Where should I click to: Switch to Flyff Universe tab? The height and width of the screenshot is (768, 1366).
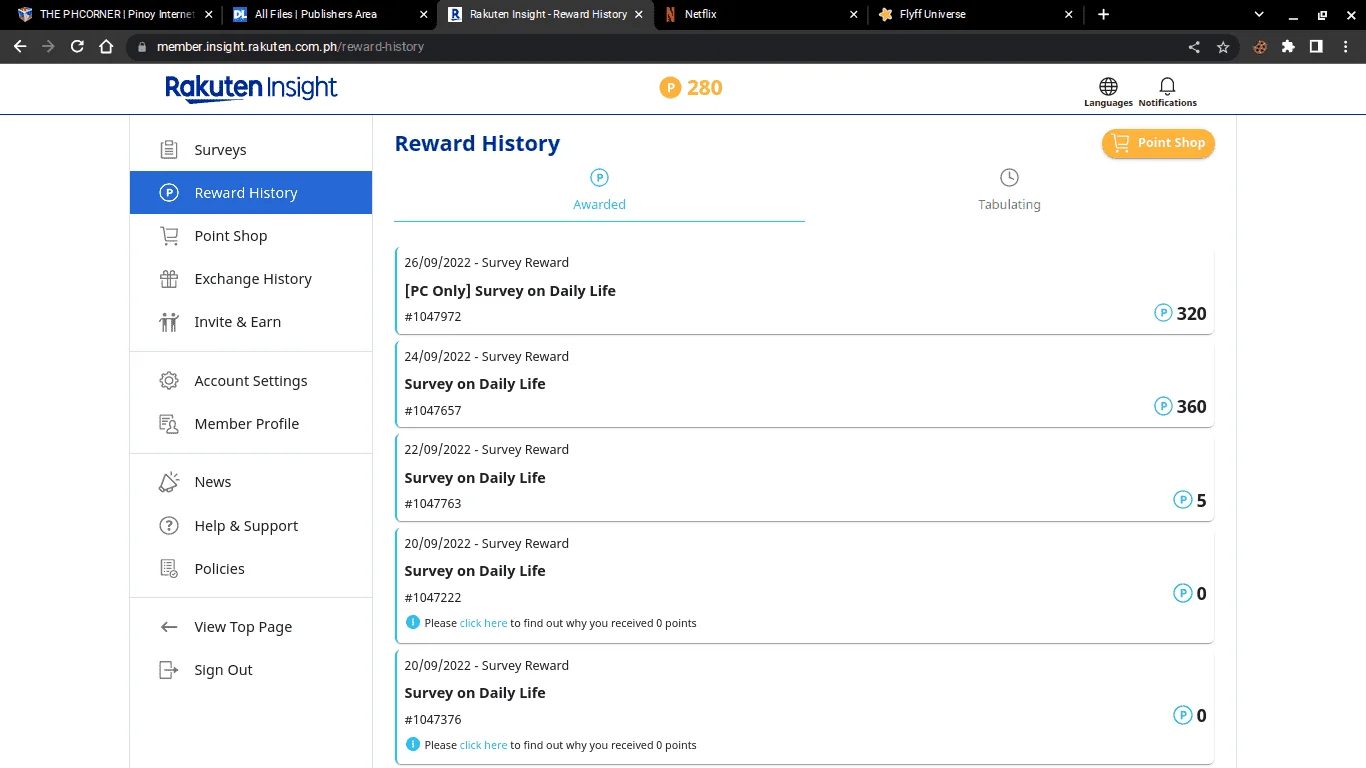pyautogui.click(x=975, y=15)
